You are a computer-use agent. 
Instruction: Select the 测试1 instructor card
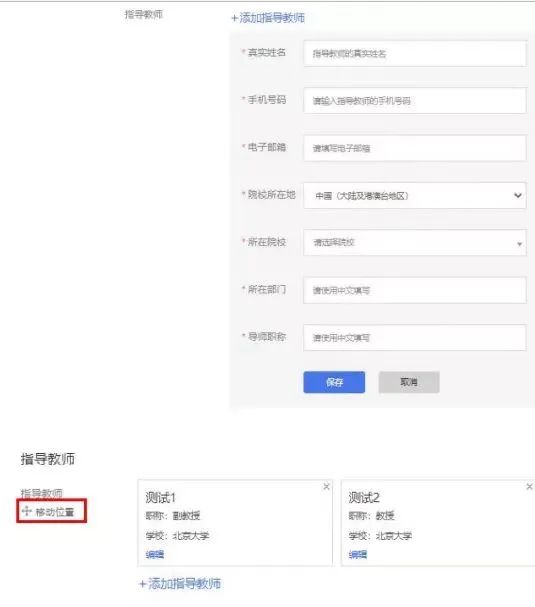pos(235,523)
